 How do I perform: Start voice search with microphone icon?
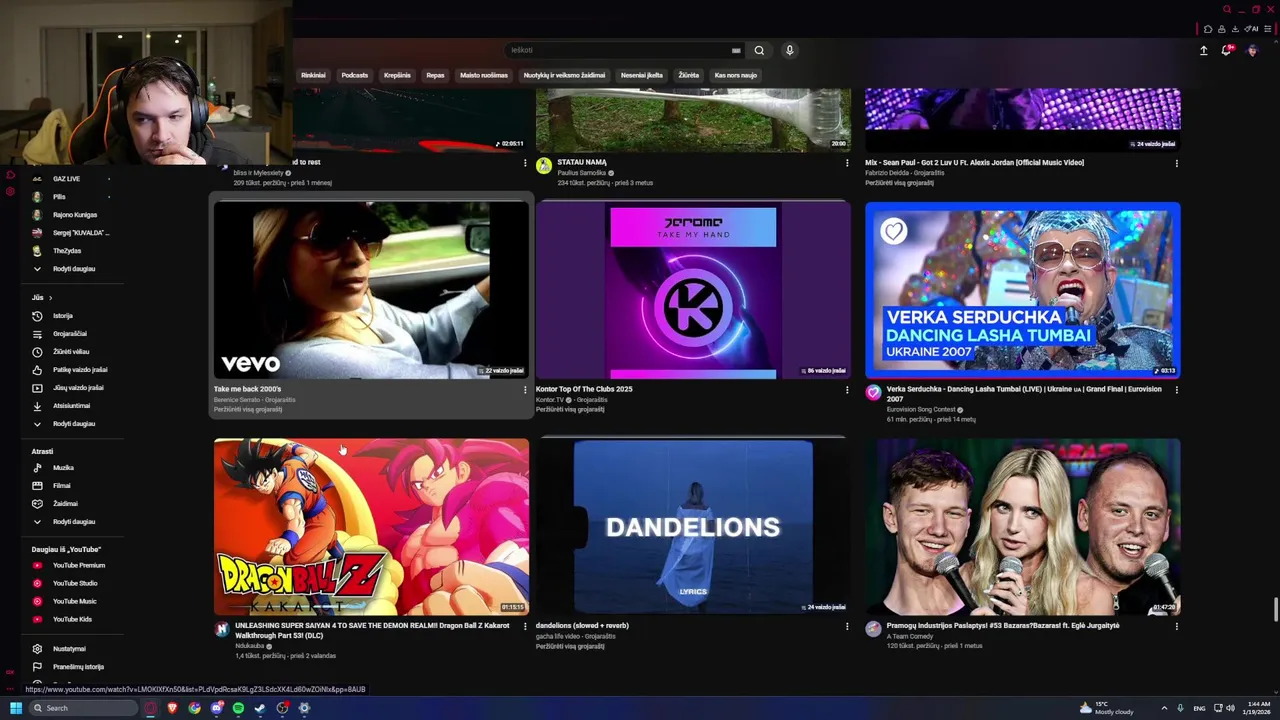[x=789, y=50]
